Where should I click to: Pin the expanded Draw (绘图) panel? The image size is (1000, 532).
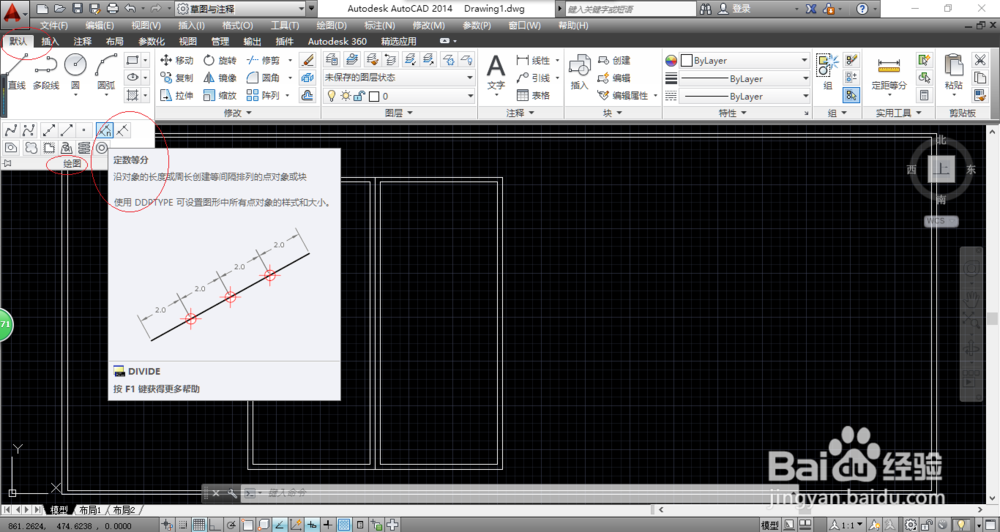tap(7, 164)
